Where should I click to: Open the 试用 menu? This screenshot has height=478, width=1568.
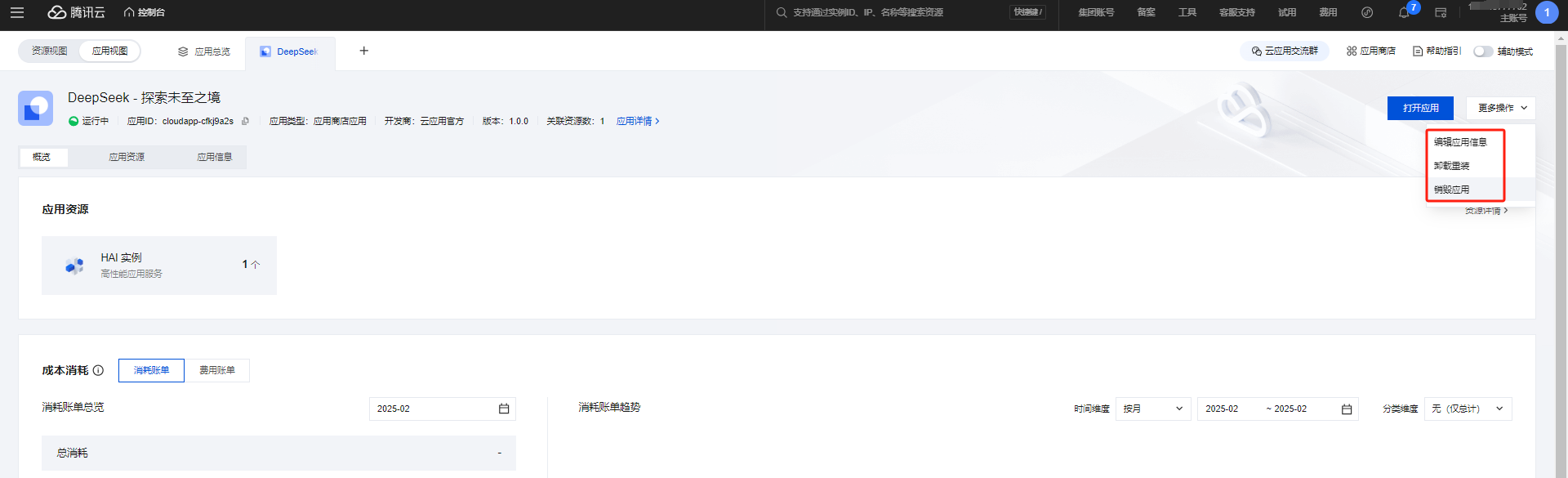tap(1287, 12)
